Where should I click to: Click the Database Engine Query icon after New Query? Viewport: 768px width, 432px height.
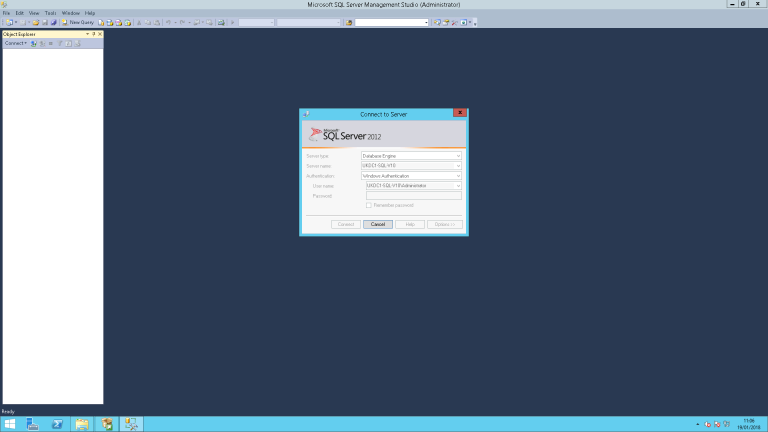coord(101,23)
